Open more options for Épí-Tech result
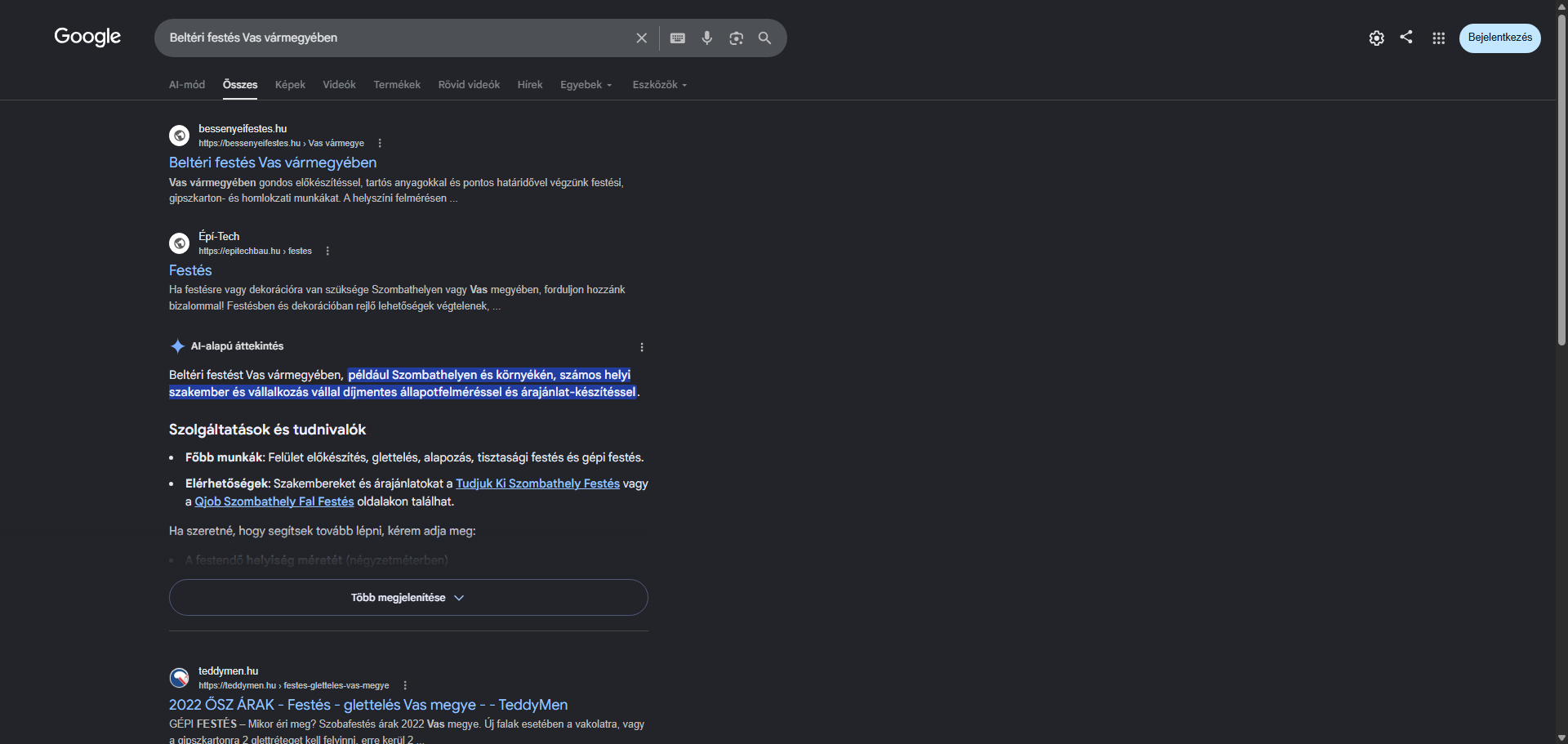Image resolution: width=1568 pixels, height=744 pixels. click(x=327, y=251)
